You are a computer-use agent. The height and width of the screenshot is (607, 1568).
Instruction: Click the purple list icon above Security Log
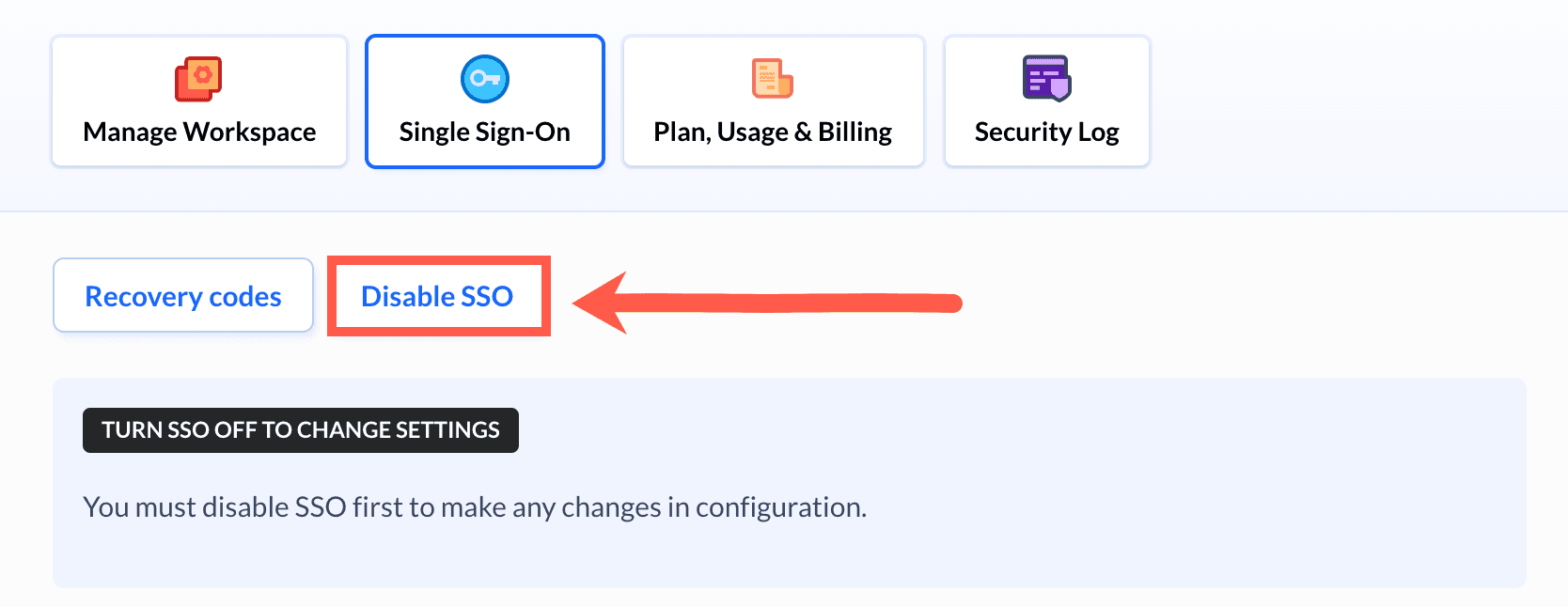coord(1046,79)
